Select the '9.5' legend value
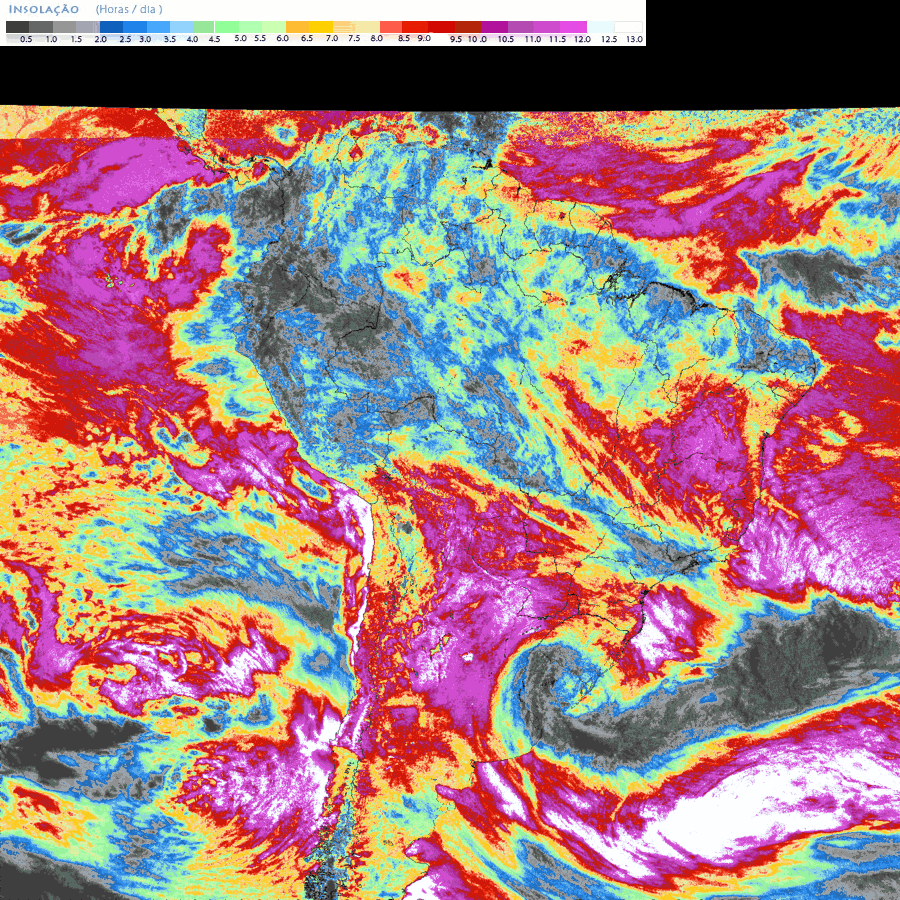This screenshot has height=900, width=900. coord(456,39)
